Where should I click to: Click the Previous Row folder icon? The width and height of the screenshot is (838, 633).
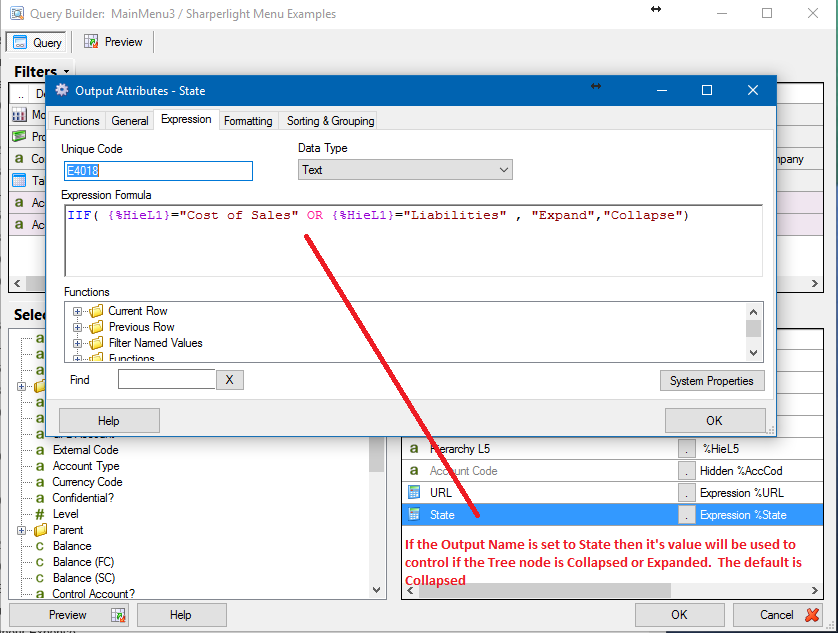[x=96, y=327]
